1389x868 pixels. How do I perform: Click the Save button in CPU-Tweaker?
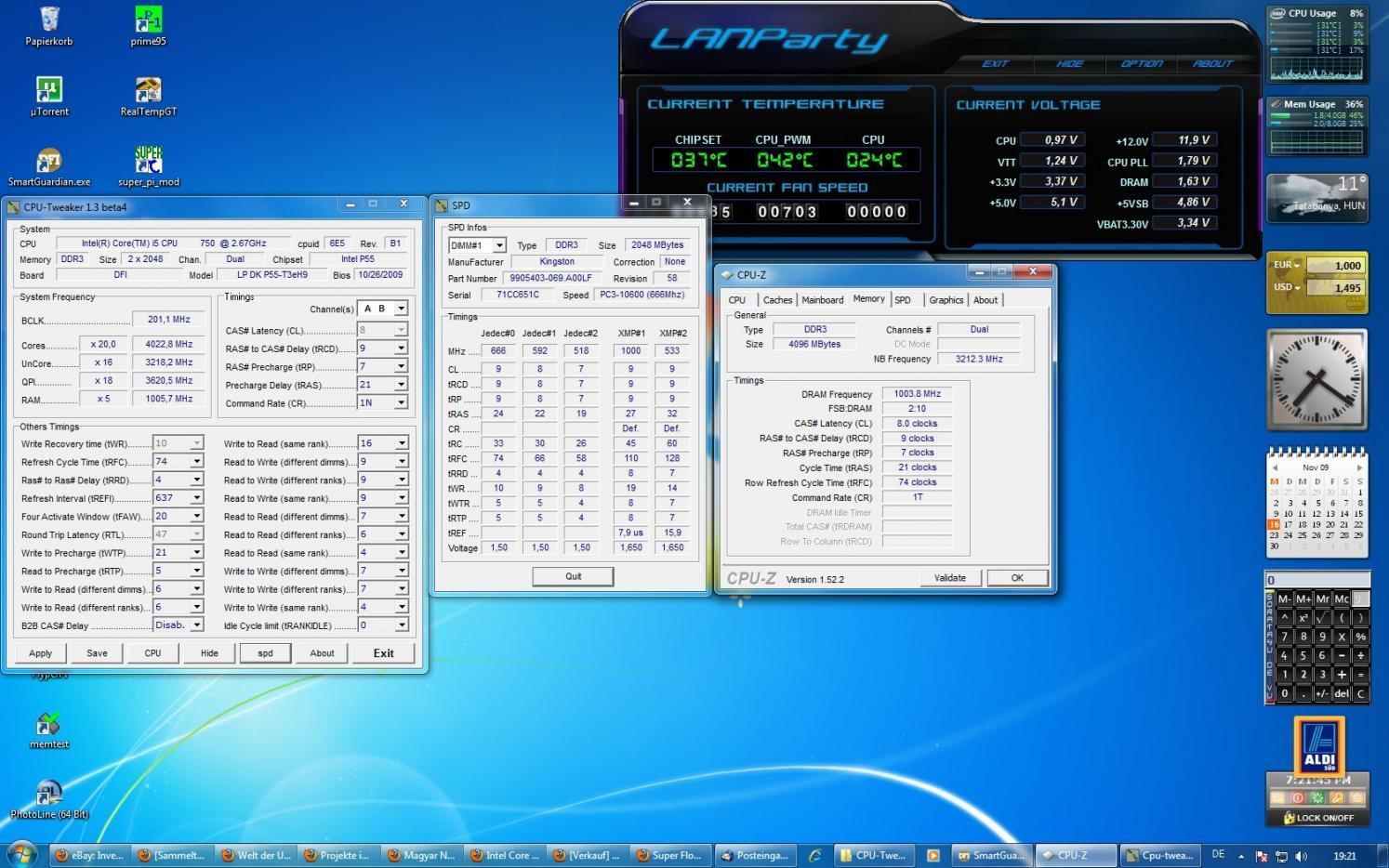(97, 653)
